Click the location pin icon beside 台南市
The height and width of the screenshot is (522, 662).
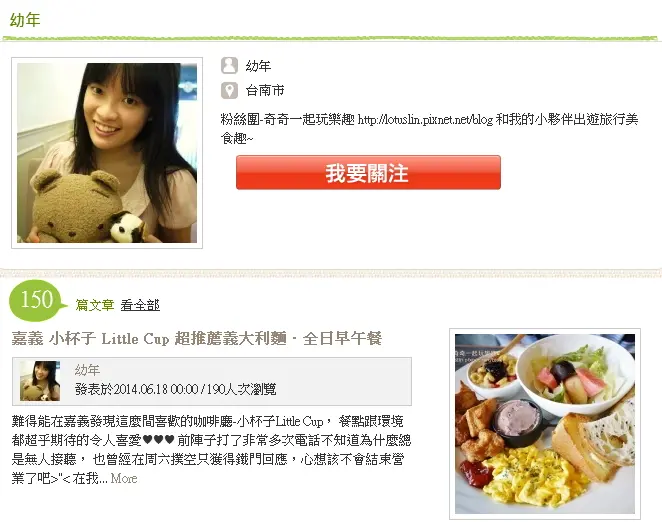click(229, 90)
